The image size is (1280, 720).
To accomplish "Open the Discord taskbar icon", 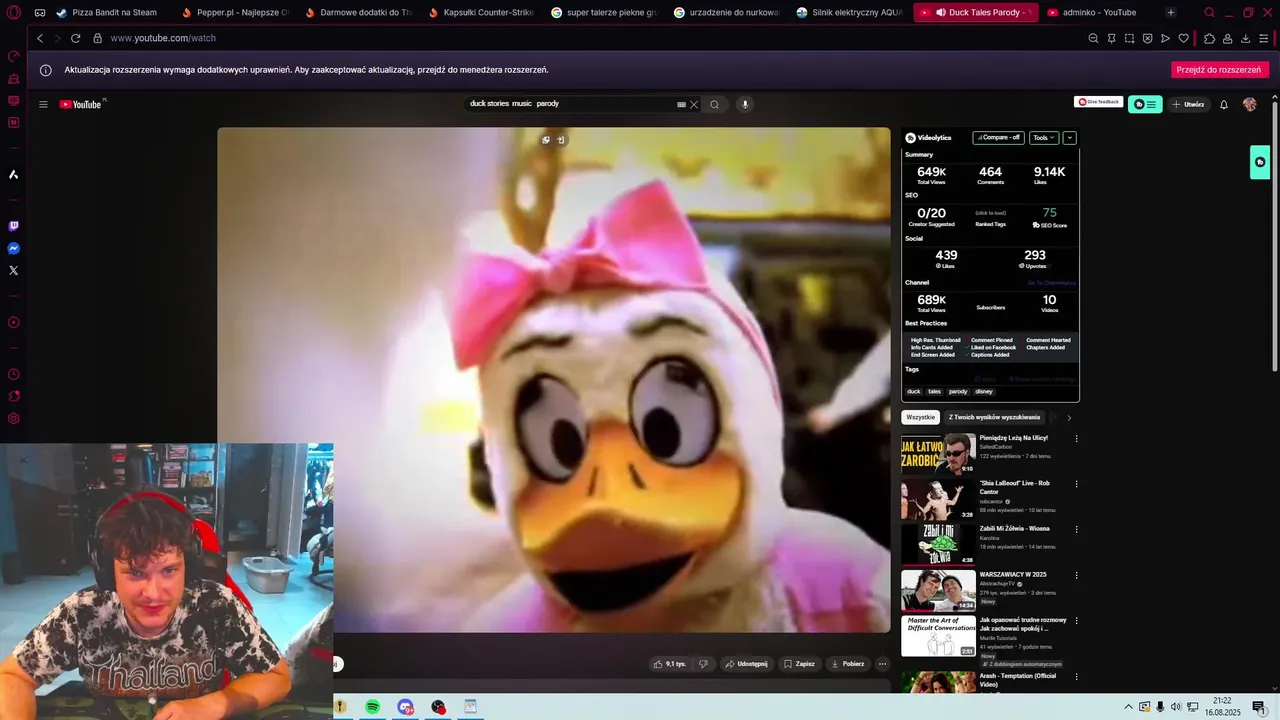I will [405, 707].
